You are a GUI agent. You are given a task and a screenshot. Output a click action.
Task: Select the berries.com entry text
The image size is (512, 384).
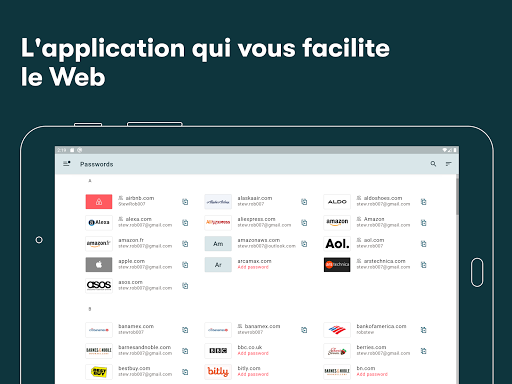coord(383,350)
